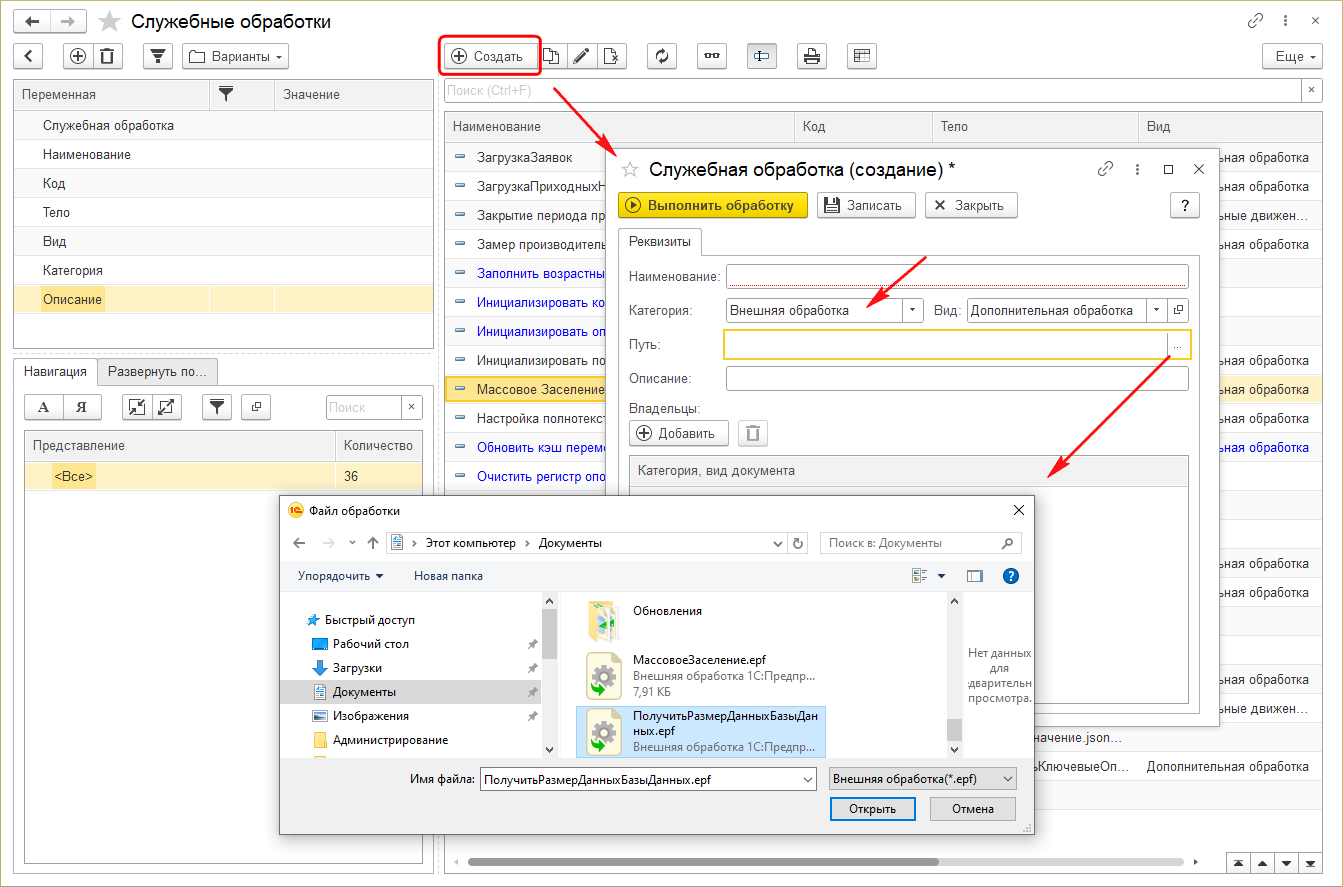Click the refresh list icon in toolbar
The image size is (1343, 887).
click(x=662, y=56)
